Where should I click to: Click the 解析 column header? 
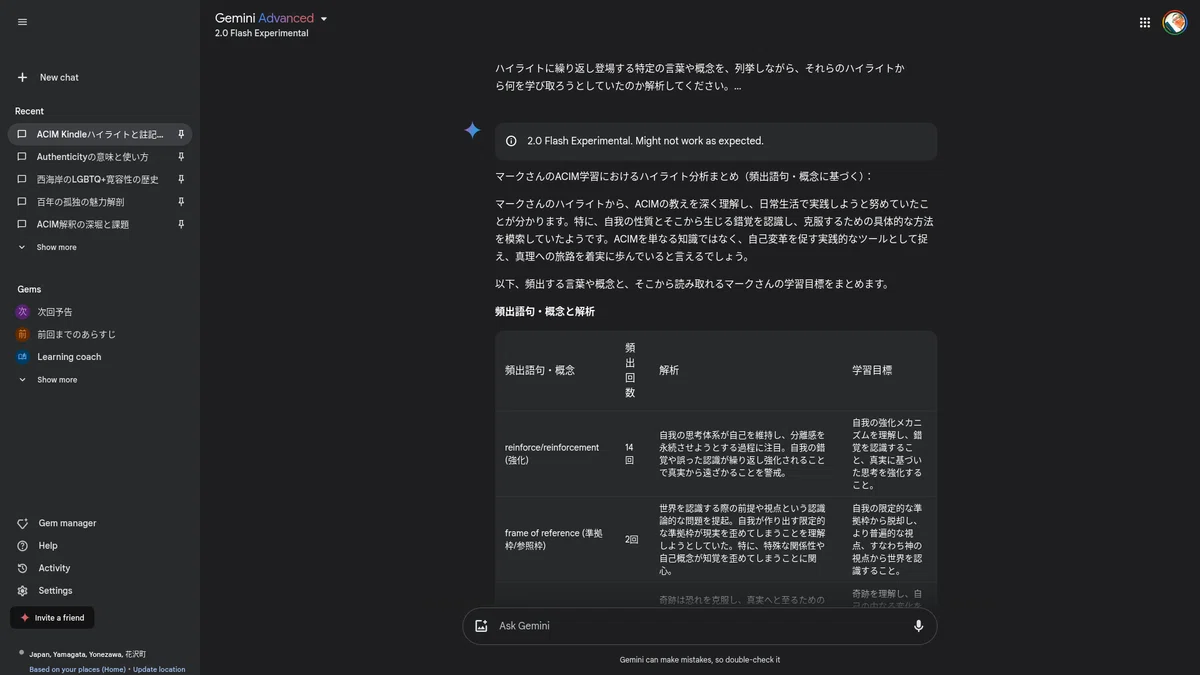pos(669,370)
